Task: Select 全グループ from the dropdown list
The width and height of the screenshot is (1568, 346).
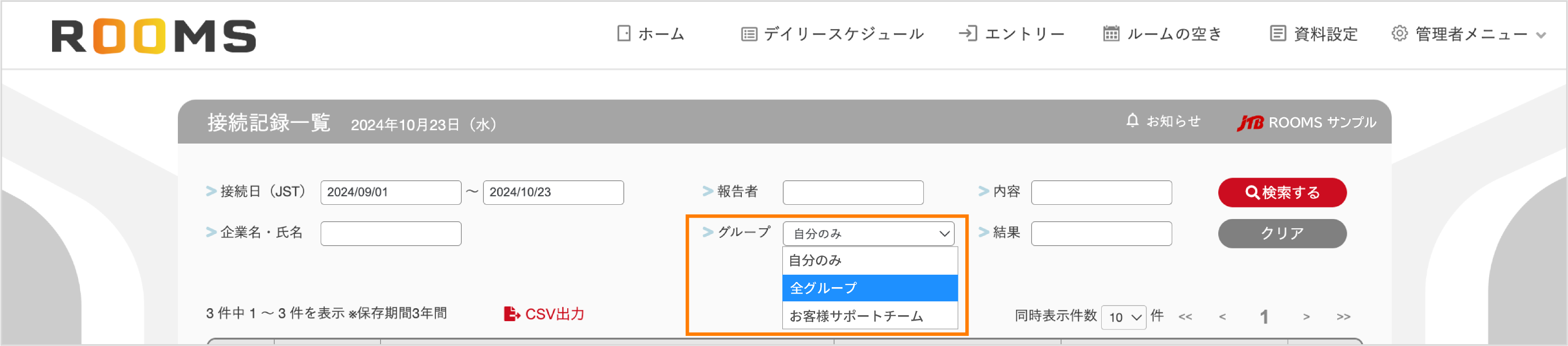Action: tap(869, 288)
